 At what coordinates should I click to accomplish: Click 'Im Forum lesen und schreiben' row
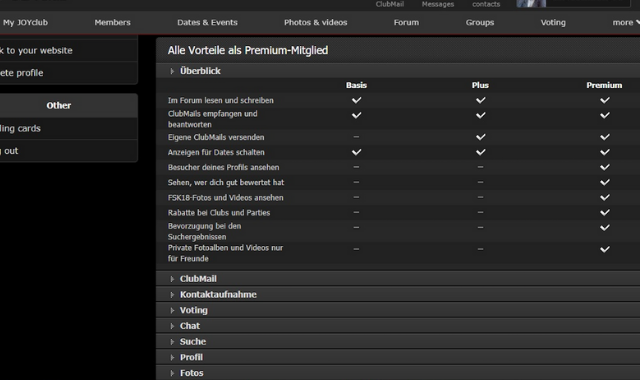click(x=398, y=100)
